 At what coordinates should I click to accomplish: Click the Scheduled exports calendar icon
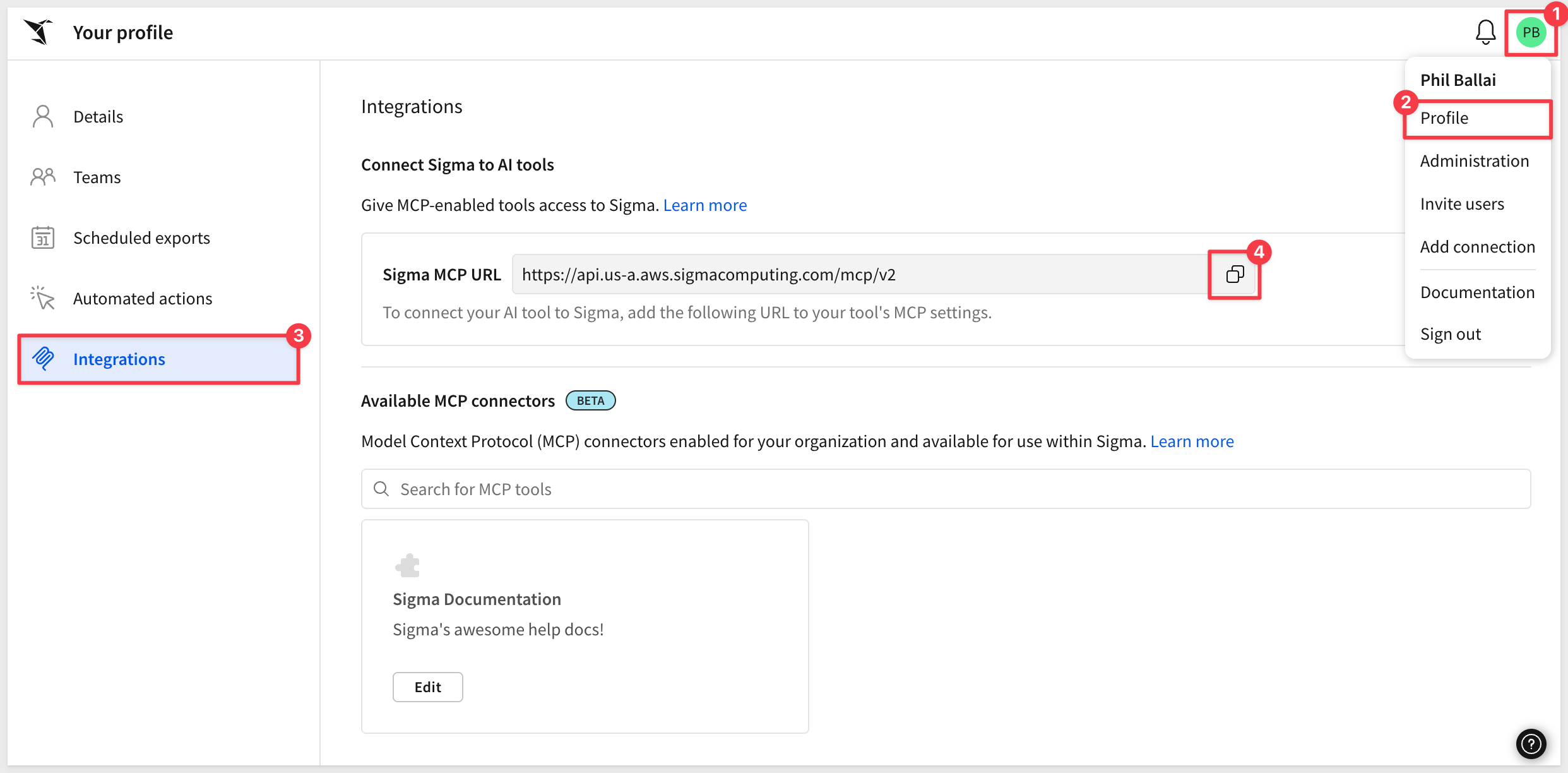43,238
